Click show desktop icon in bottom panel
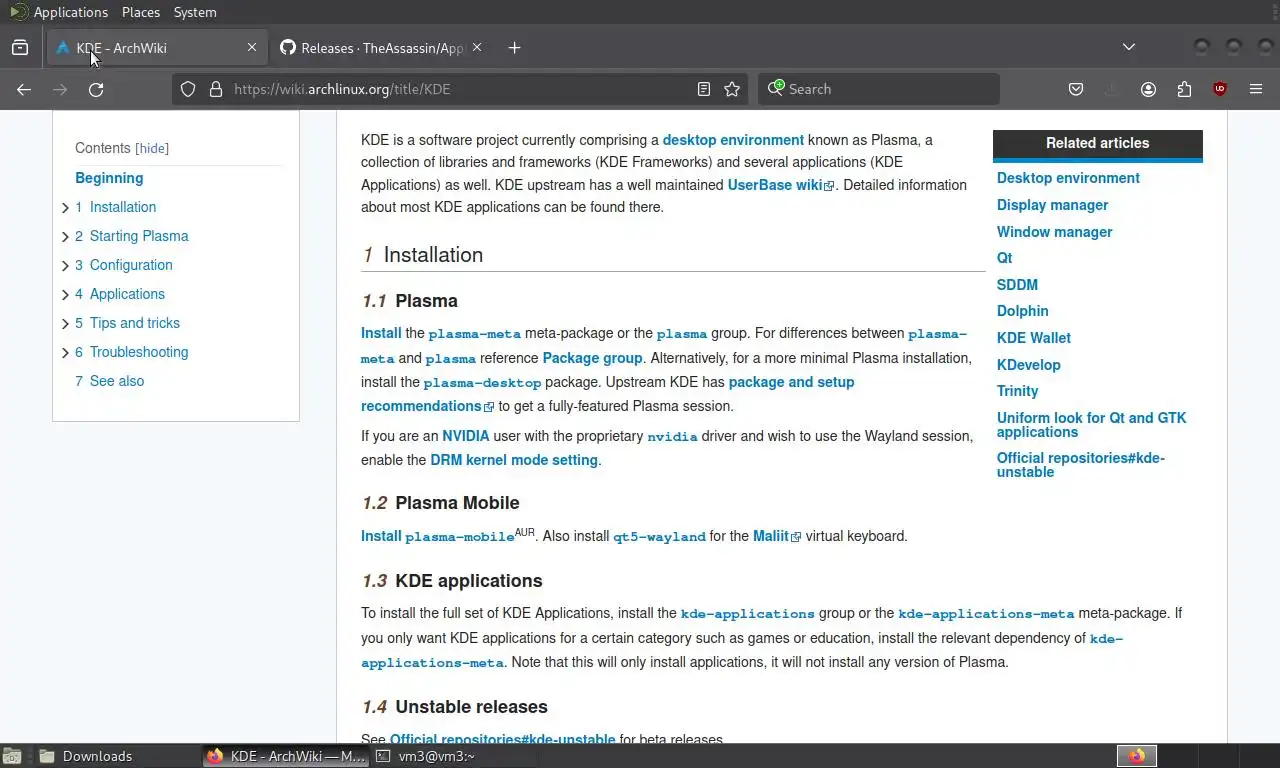 [11, 756]
